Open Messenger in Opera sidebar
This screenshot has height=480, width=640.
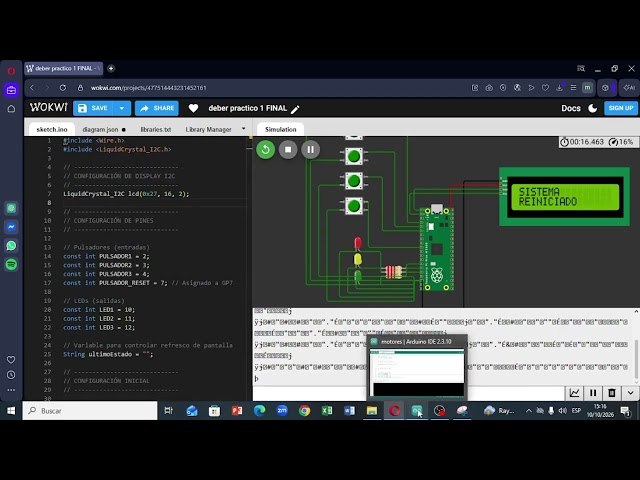click(x=11, y=227)
